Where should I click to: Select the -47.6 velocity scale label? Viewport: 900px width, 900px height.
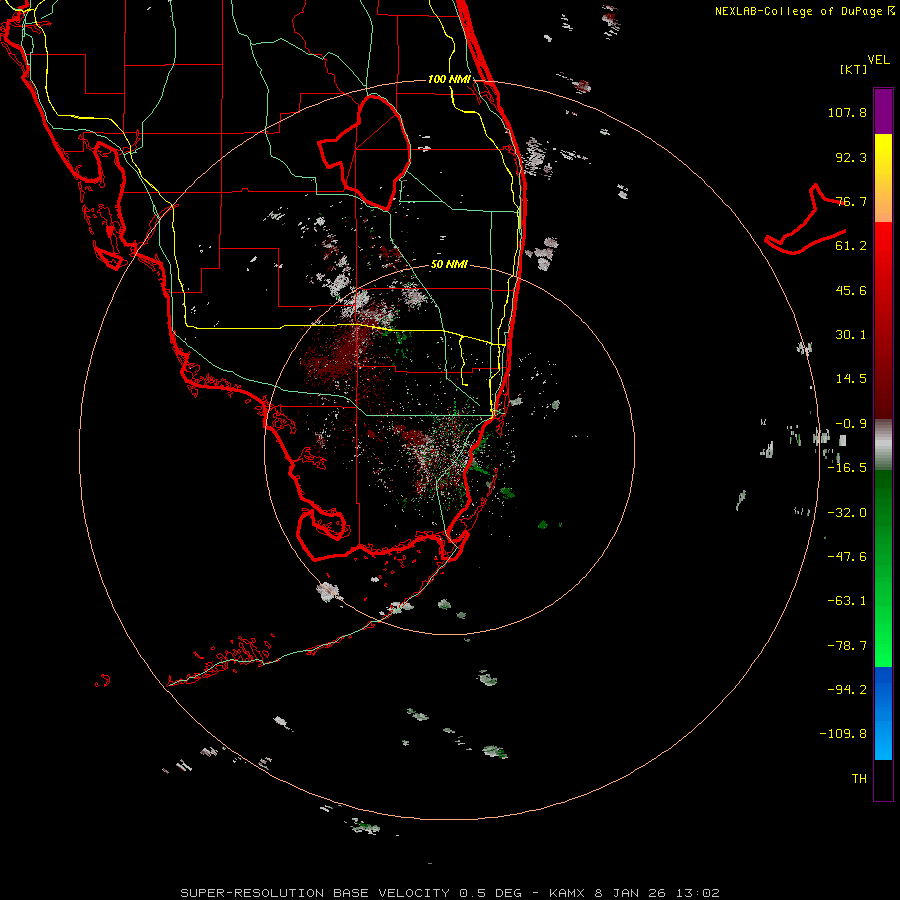[847, 557]
